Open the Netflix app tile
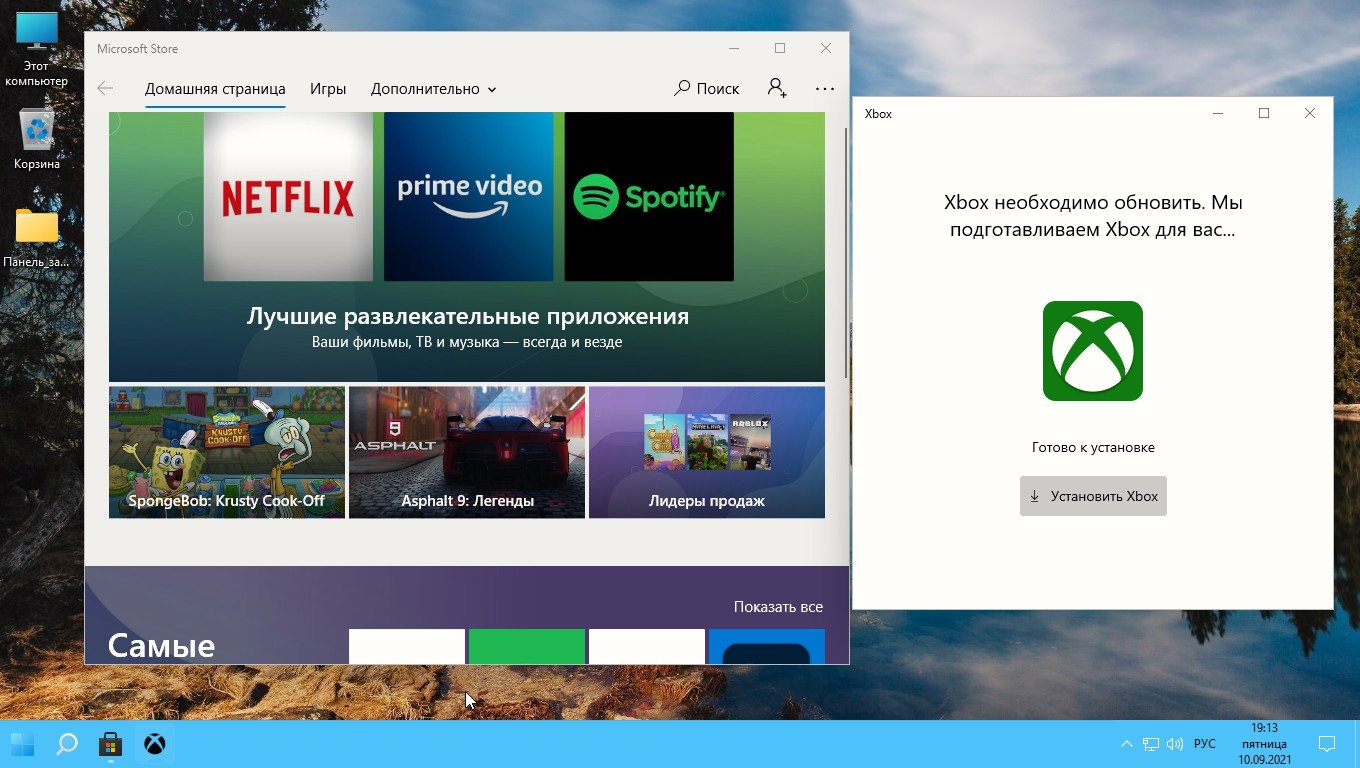 coord(288,196)
